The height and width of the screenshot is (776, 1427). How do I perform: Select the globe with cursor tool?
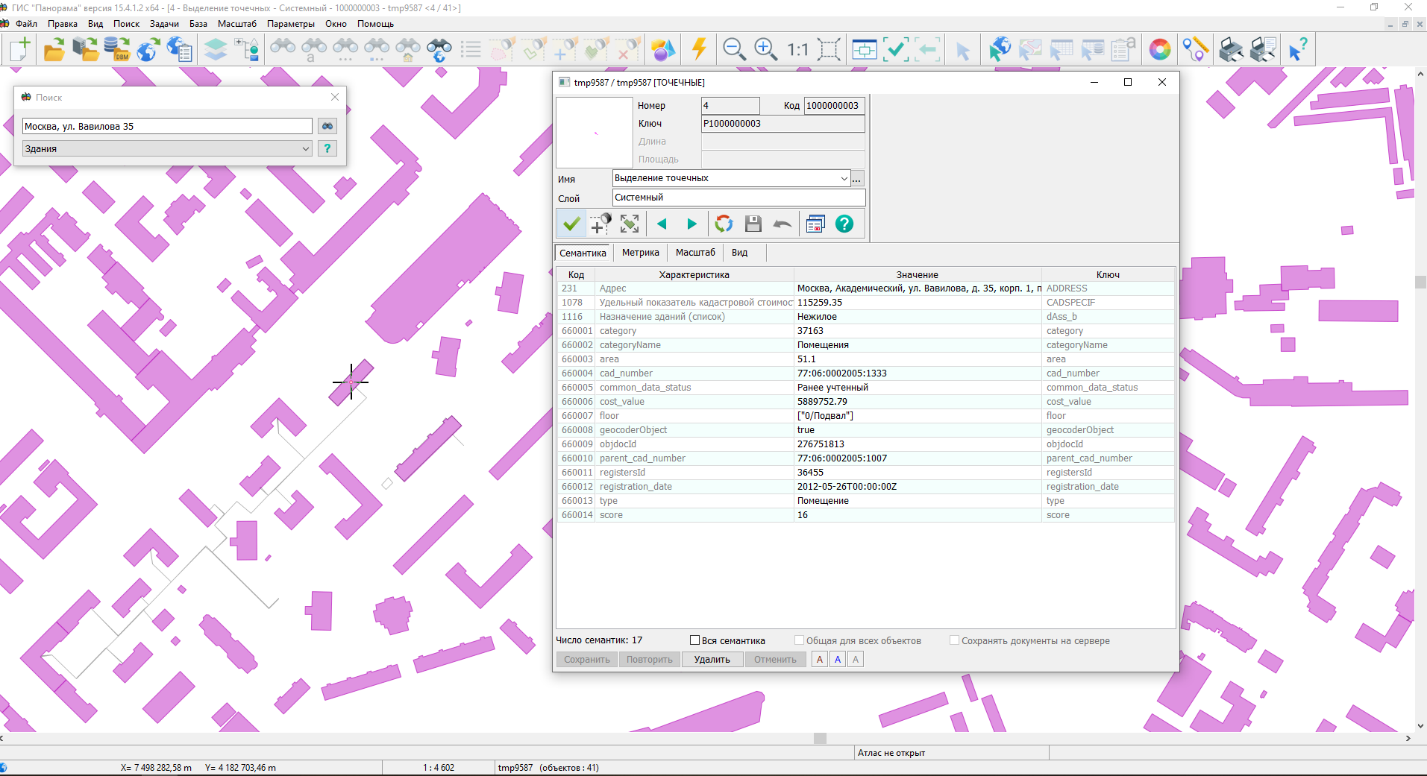pos(998,49)
